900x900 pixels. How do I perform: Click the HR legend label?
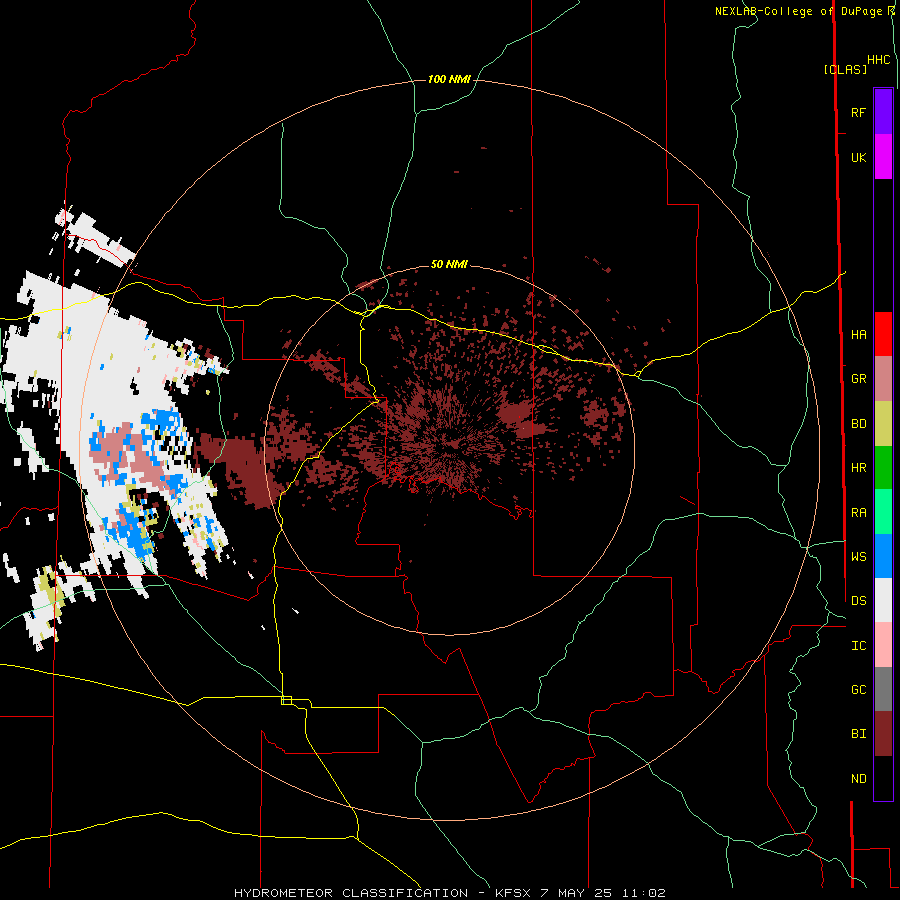tap(858, 468)
